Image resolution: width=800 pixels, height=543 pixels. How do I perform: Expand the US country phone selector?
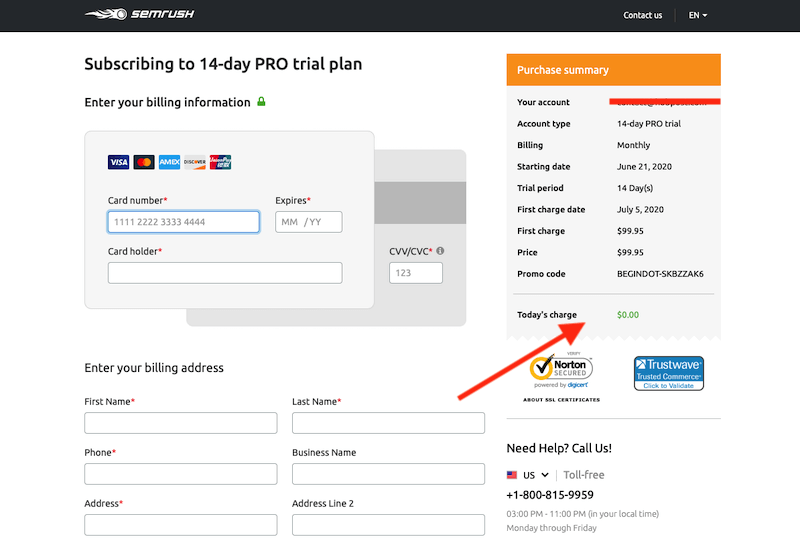point(536,475)
